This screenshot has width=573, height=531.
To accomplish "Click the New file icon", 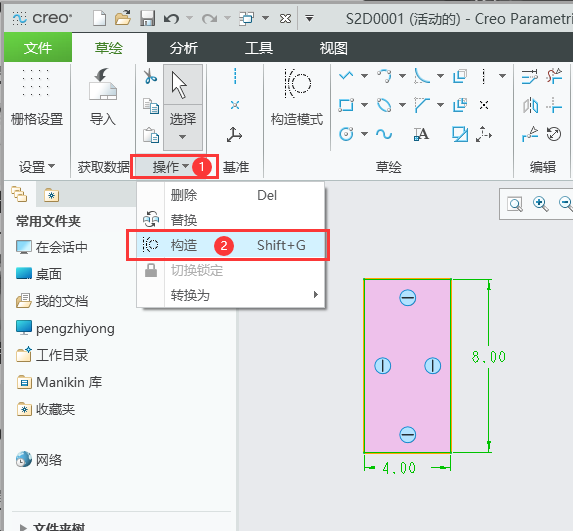I will click(x=99, y=18).
